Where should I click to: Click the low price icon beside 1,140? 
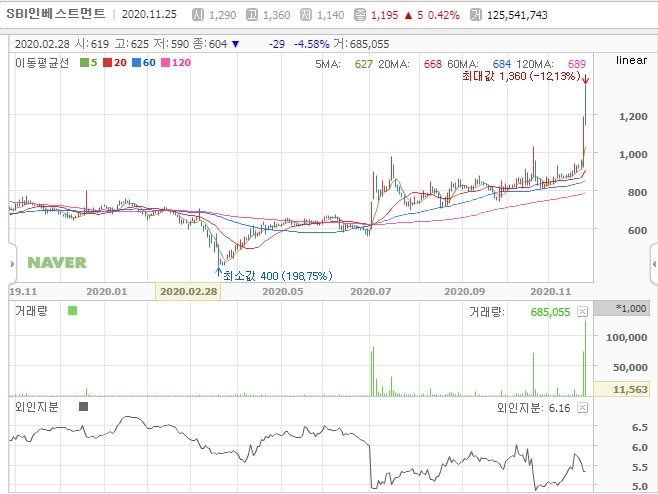pos(306,15)
